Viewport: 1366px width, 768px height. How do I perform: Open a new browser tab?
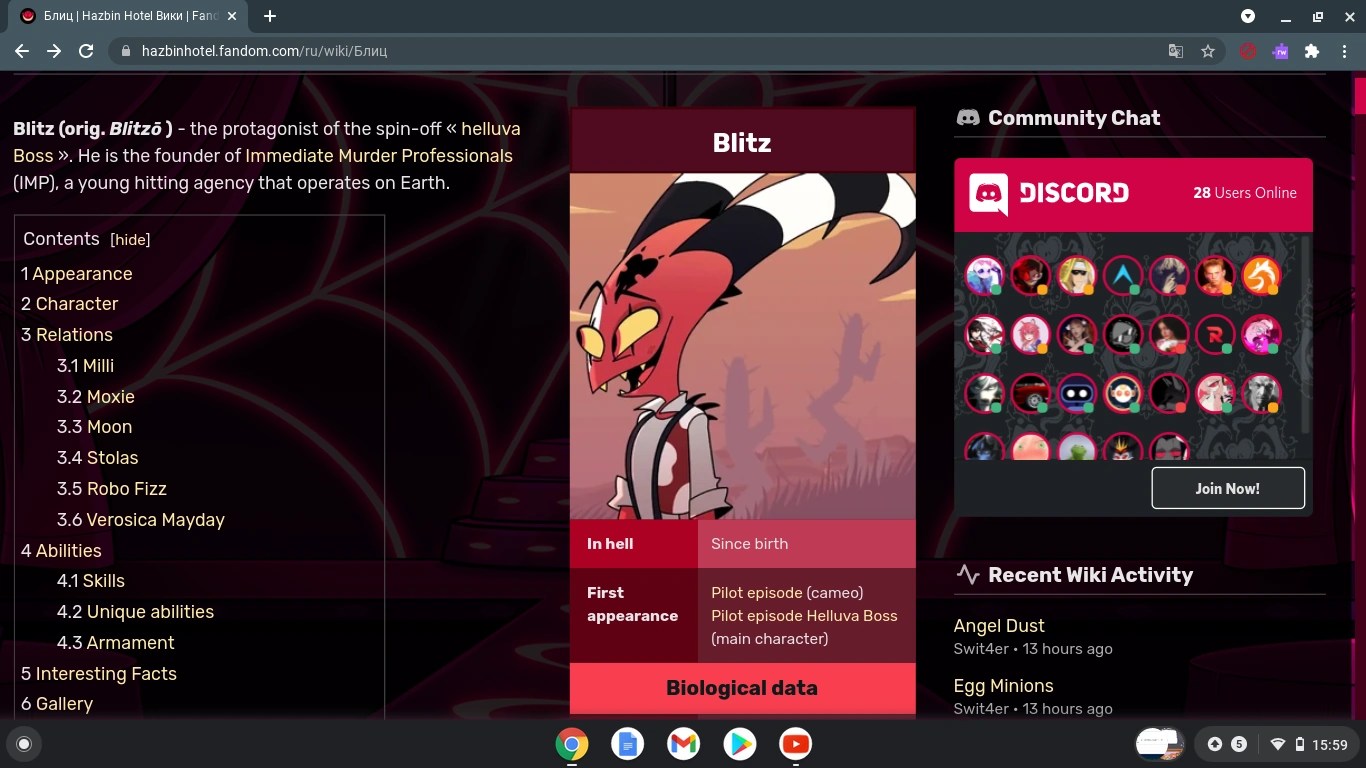coord(270,16)
